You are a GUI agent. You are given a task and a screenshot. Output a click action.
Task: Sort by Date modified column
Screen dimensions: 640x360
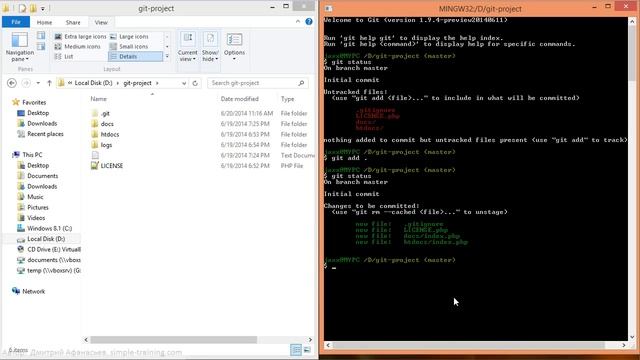240,99
